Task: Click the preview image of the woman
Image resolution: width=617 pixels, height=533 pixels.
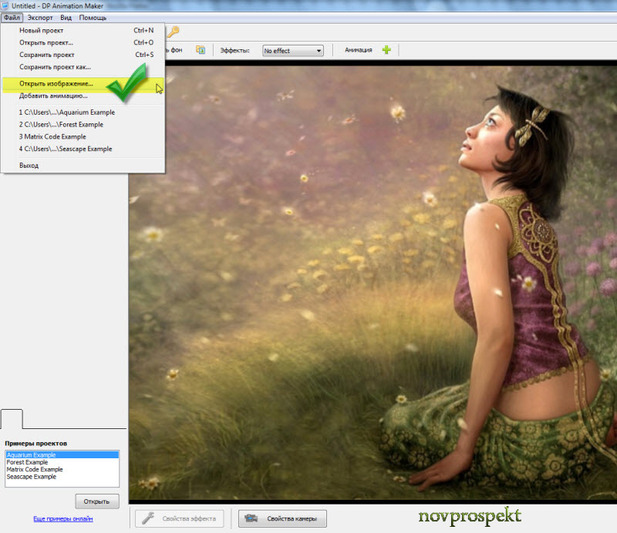Action: tap(373, 283)
